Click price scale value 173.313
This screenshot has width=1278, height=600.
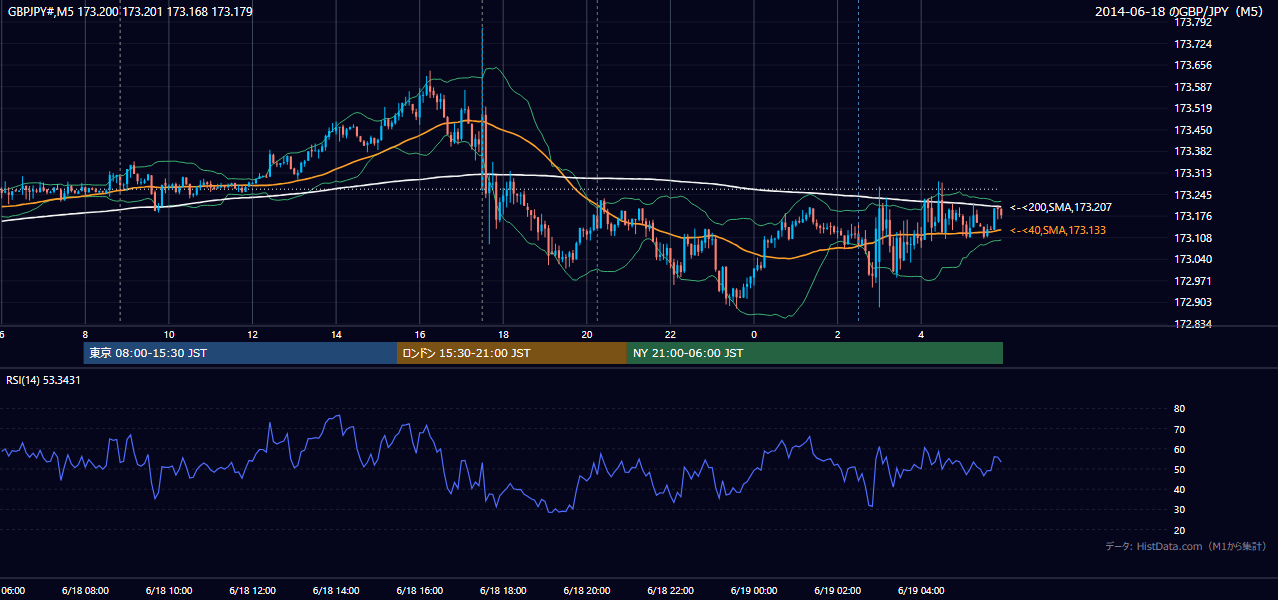1193,173
